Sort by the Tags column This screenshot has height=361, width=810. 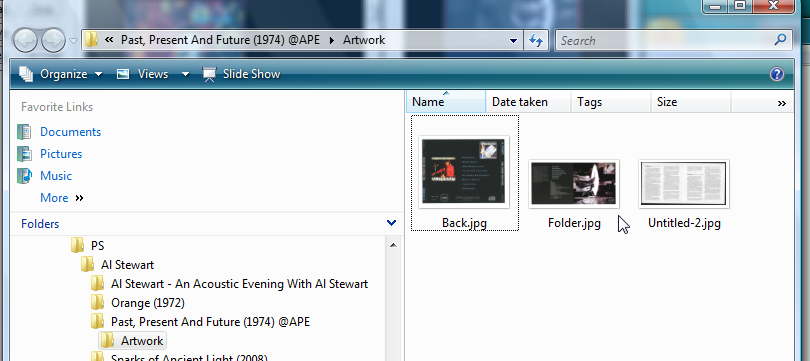[611, 102]
